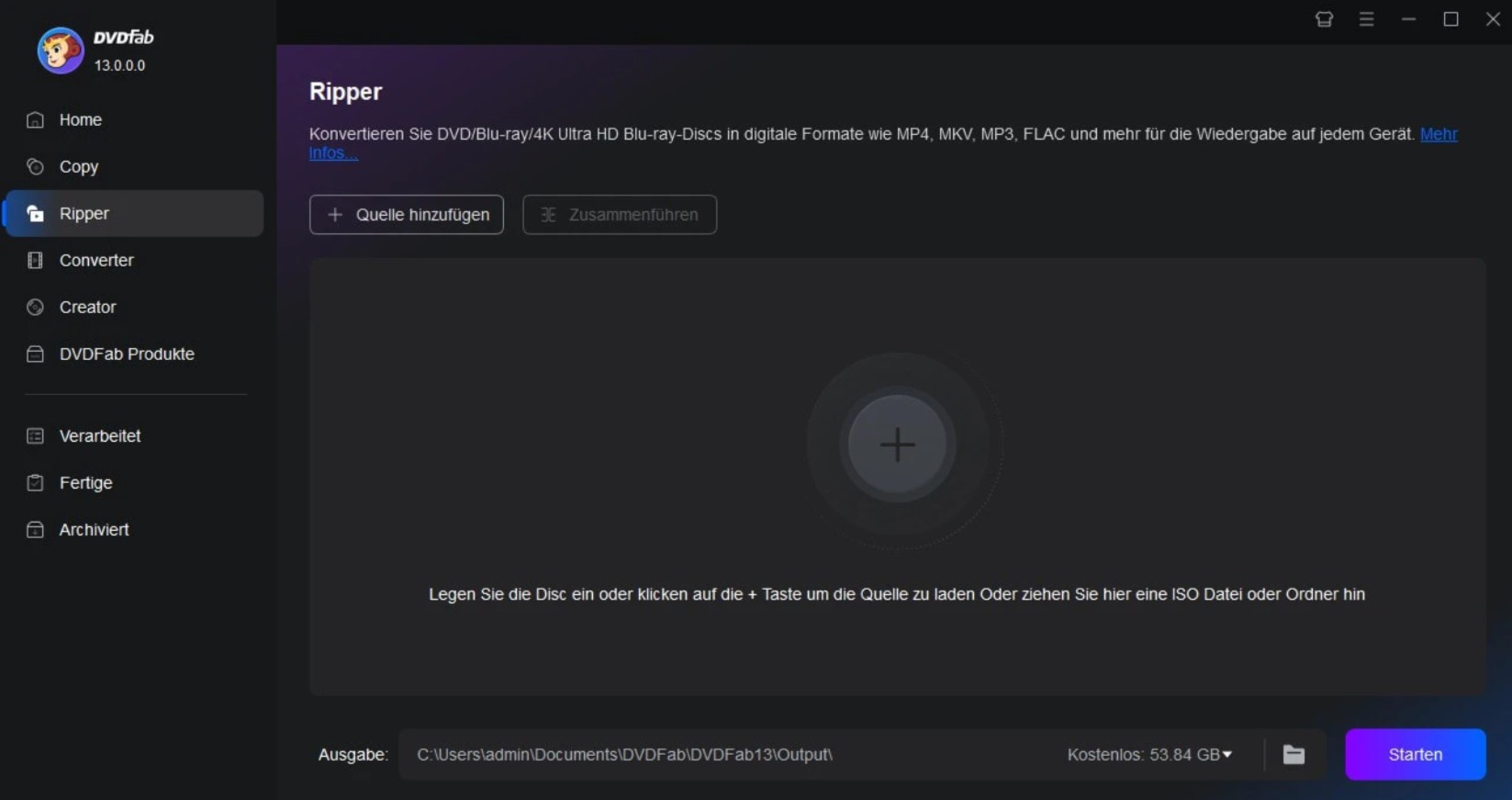The width and height of the screenshot is (1512, 800).
Task: Open the Home section
Action: click(x=135, y=119)
